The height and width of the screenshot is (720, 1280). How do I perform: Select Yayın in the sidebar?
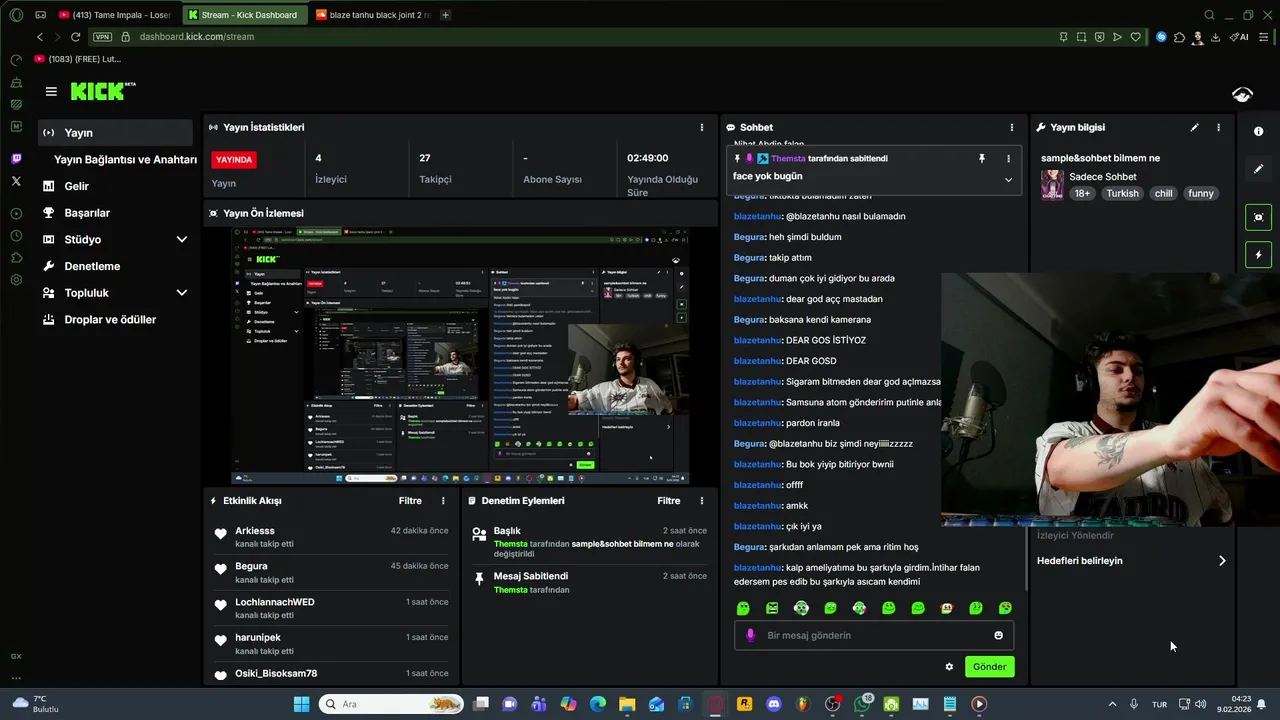pyautogui.click(x=116, y=133)
